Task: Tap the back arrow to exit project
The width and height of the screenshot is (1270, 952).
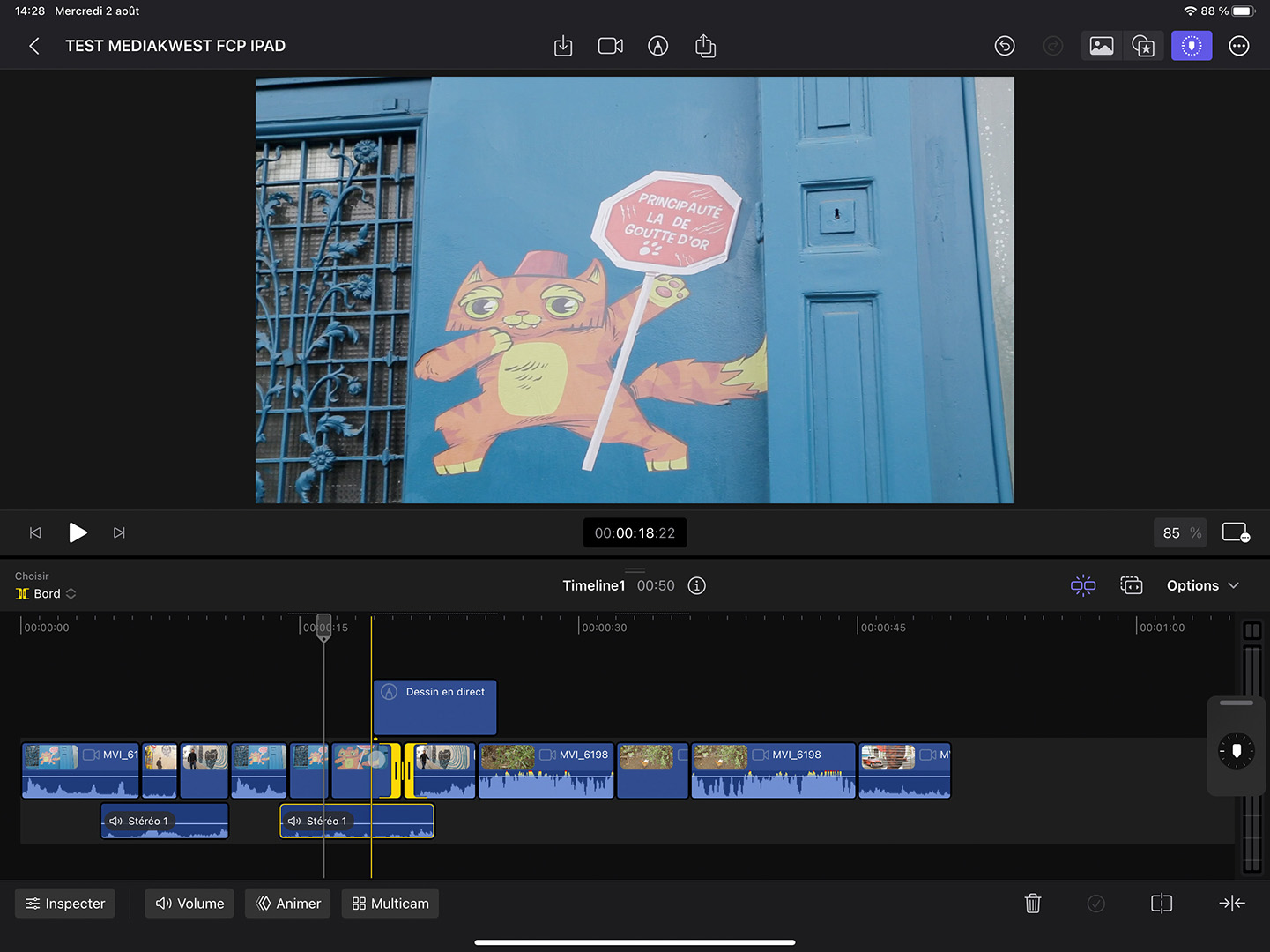Action: click(34, 46)
